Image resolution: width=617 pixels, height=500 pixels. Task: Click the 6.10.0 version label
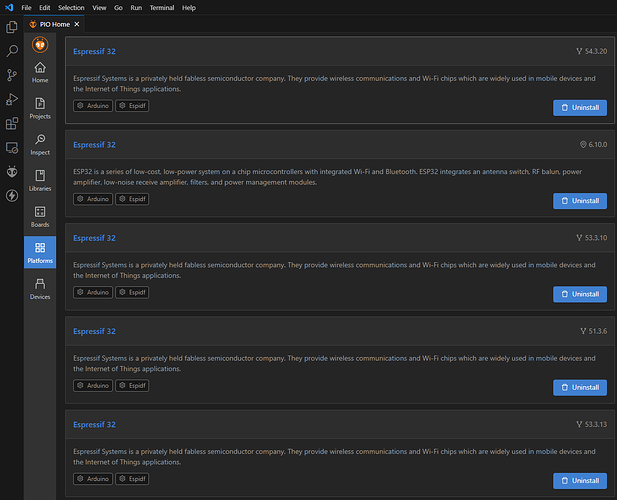593,144
